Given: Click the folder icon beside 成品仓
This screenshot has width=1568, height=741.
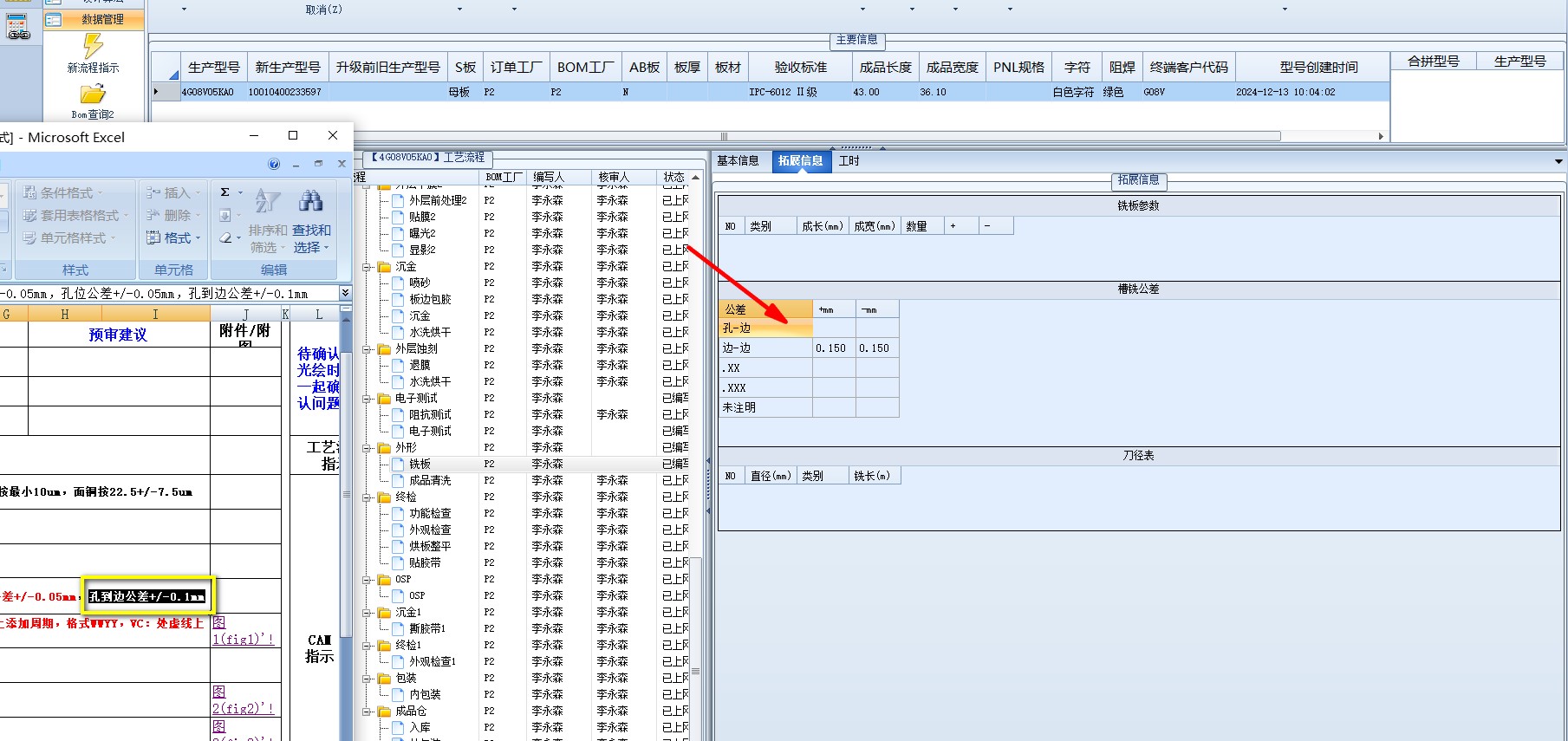Looking at the screenshot, I should [385, 711].
